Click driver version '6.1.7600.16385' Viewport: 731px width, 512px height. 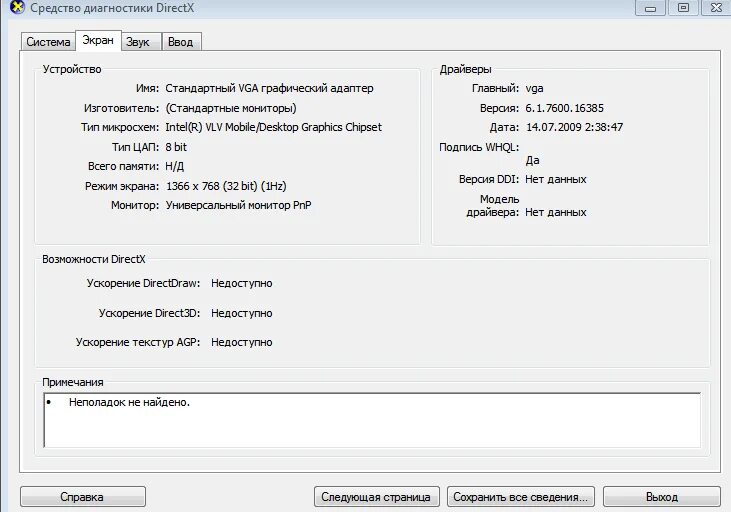(x=564, y=108)
